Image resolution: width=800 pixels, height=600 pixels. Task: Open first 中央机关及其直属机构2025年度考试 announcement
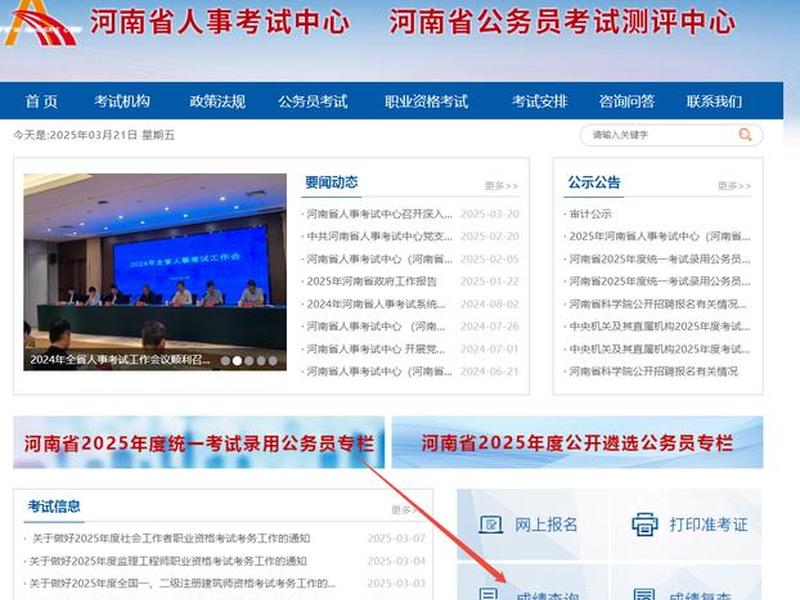pyautogui.click(x=660, y=327)
